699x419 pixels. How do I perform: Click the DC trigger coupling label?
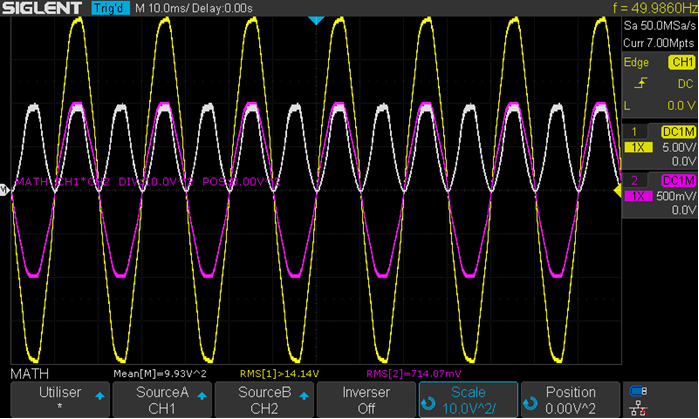(685, 84)
